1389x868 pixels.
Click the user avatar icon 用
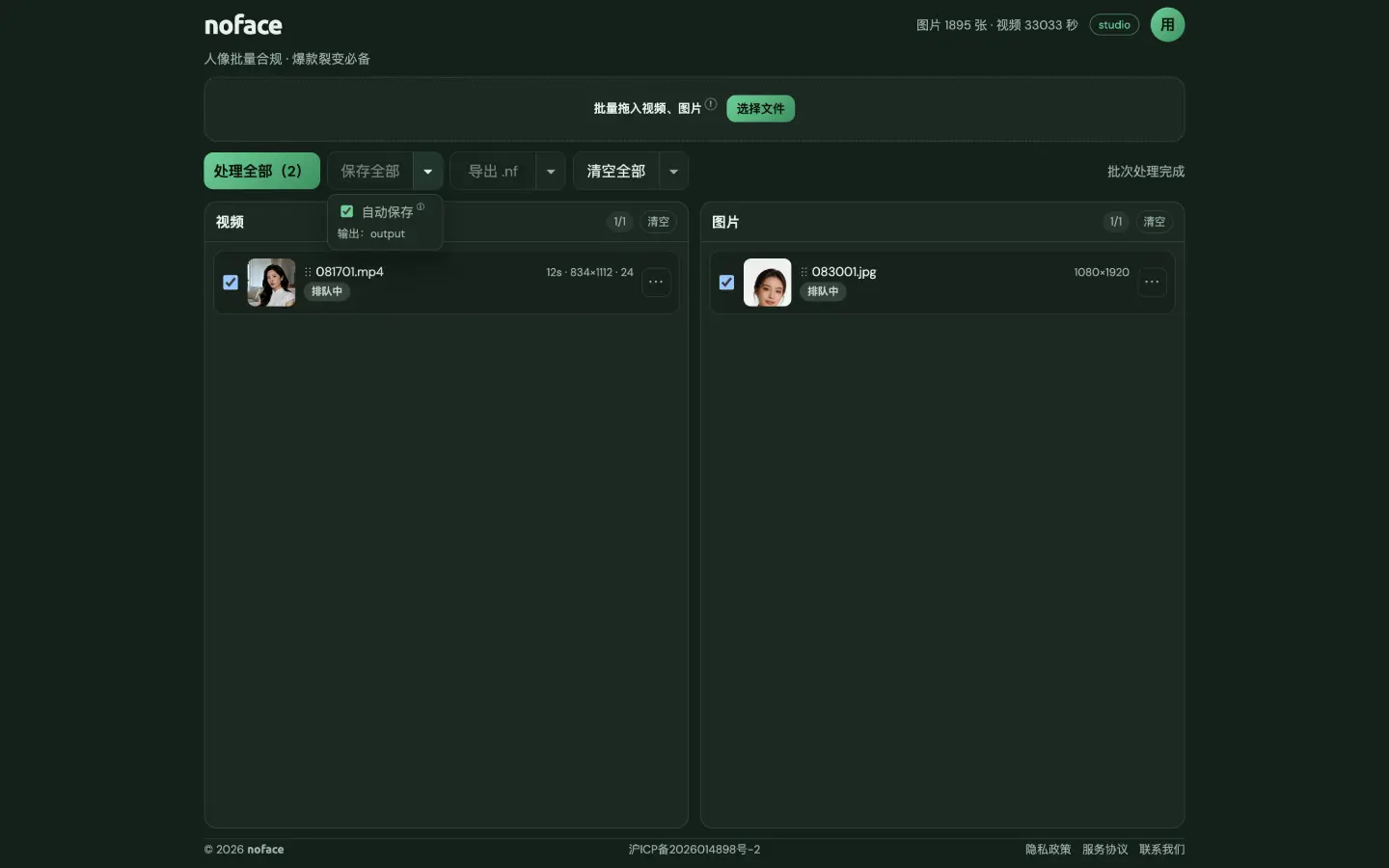1167,25
